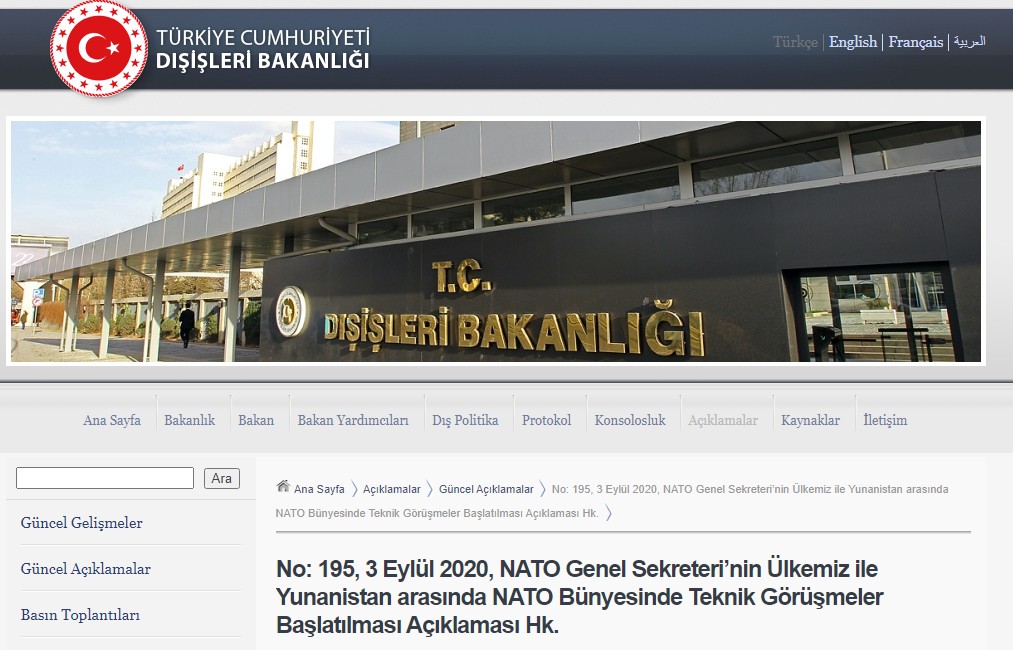Open Güncel Gelişmeler in the sidebar
The height and width of the screenshot is (650, 1013).
tap(82, 523)
